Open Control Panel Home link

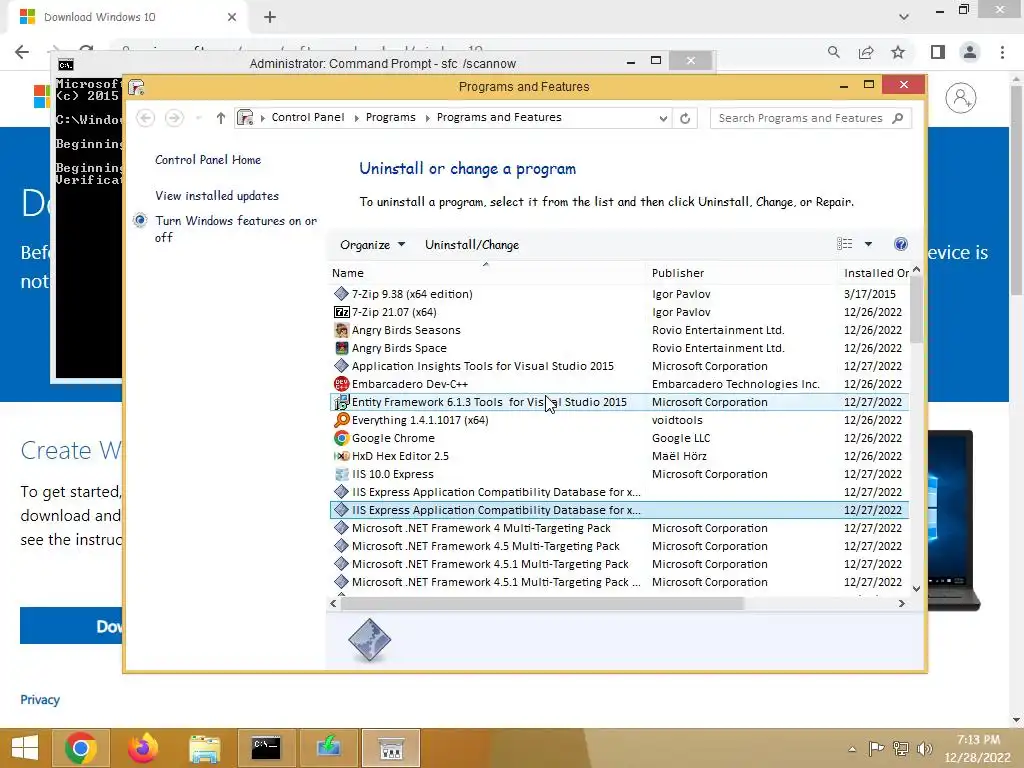click(x=208, y=160)
